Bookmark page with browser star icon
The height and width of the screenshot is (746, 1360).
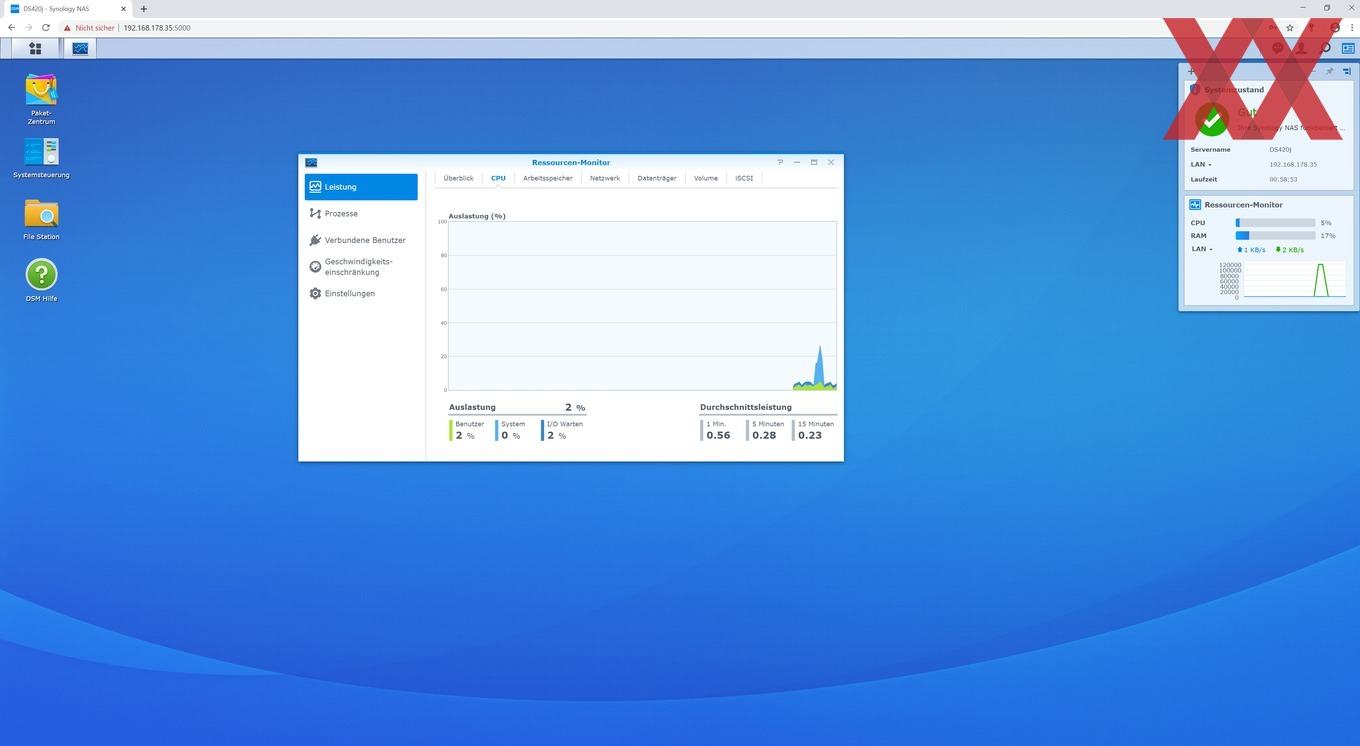click(x=1290, y=27)
